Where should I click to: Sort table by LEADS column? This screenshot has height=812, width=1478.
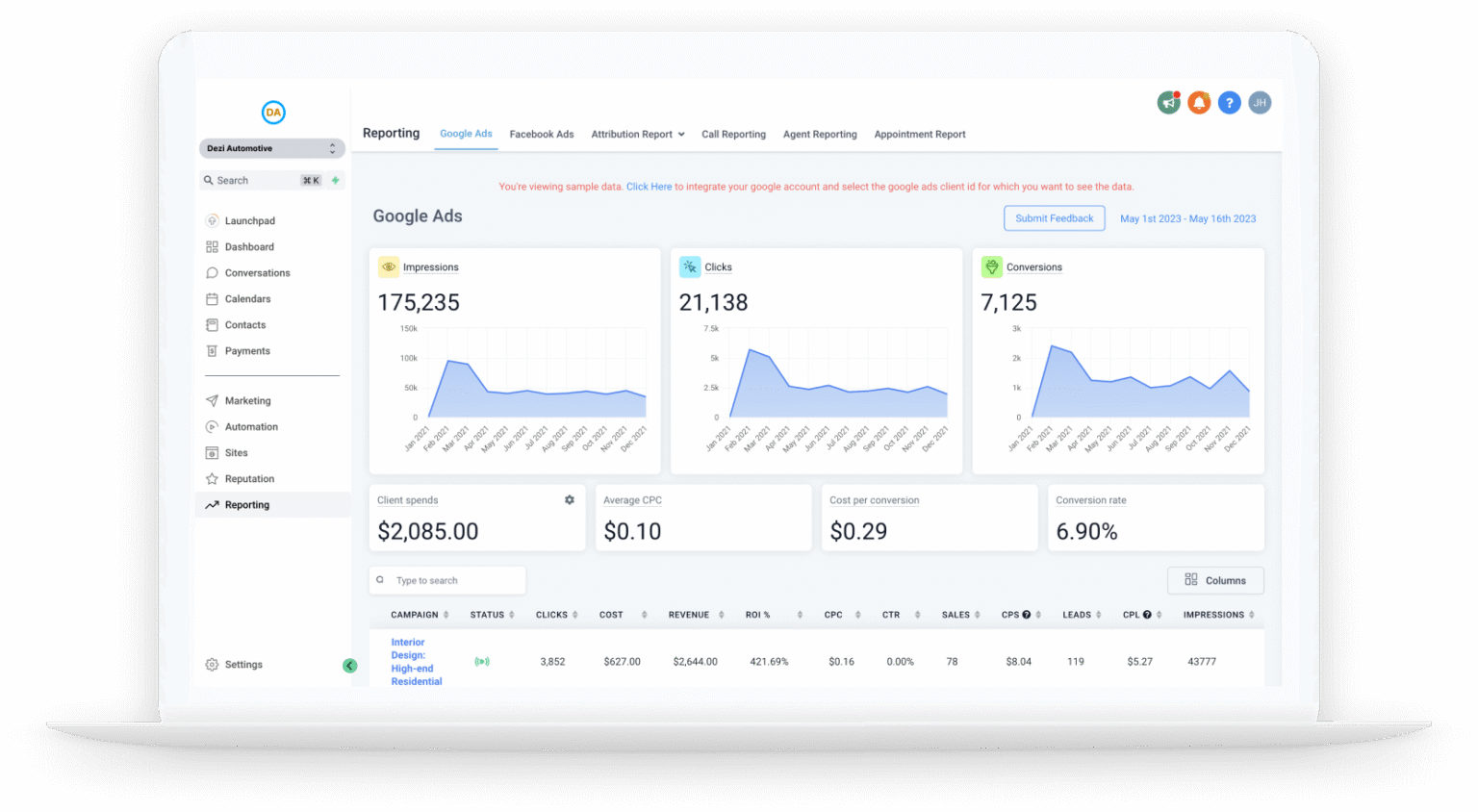pyautogui.click(x=1082, y=615)
